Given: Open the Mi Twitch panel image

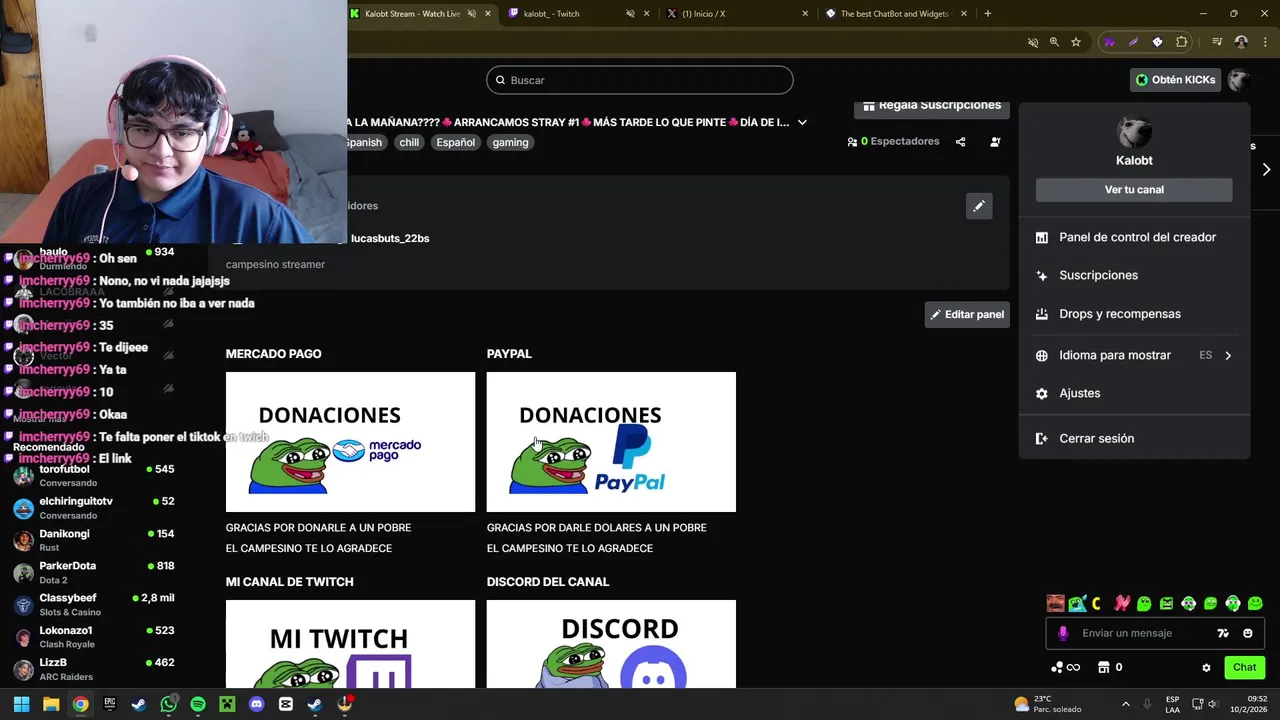Looking at the screenshot, I should 350,644.
